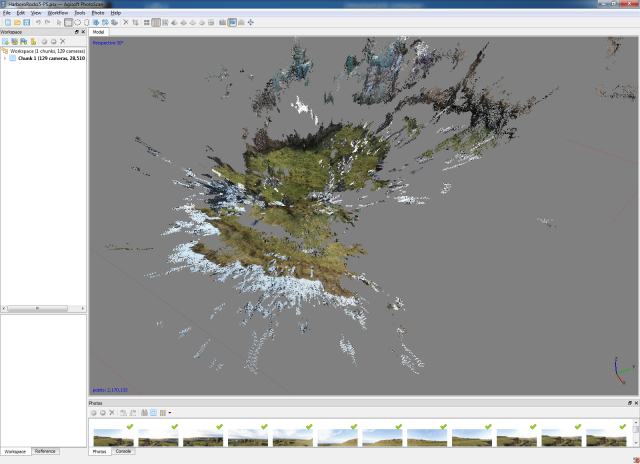
Task: Select the first photo thumbnail in Photos pane
Action: [113, 437]
